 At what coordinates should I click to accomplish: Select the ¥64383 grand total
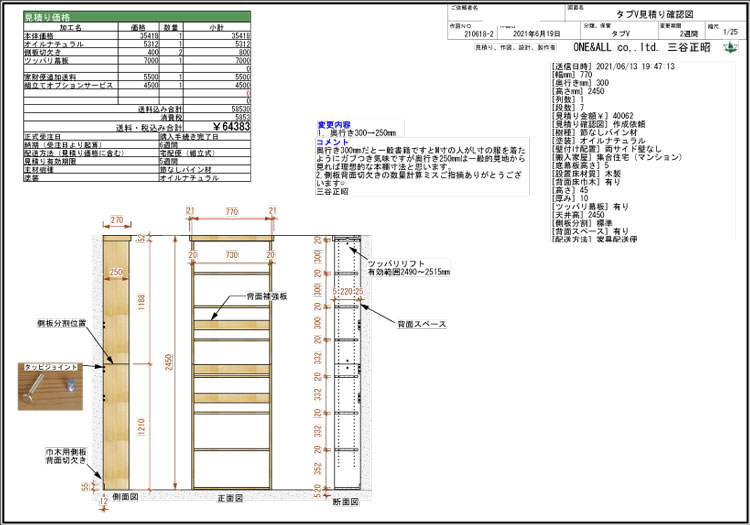click(x=231, y=127)
